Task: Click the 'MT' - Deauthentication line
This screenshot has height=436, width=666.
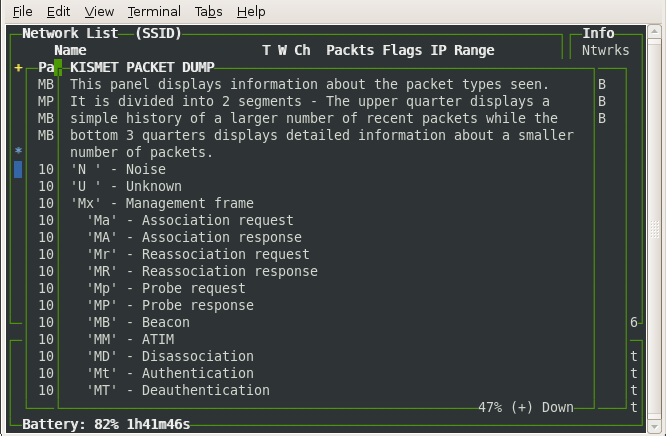Action: click(x=178, y=390)
